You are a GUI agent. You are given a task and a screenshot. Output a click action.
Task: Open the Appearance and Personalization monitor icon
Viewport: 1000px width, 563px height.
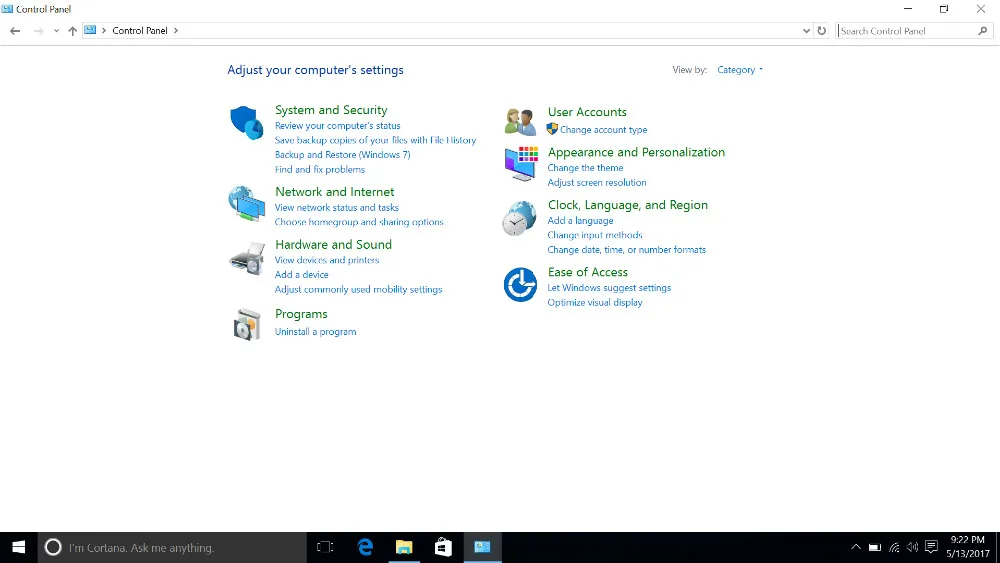[520, 164]
